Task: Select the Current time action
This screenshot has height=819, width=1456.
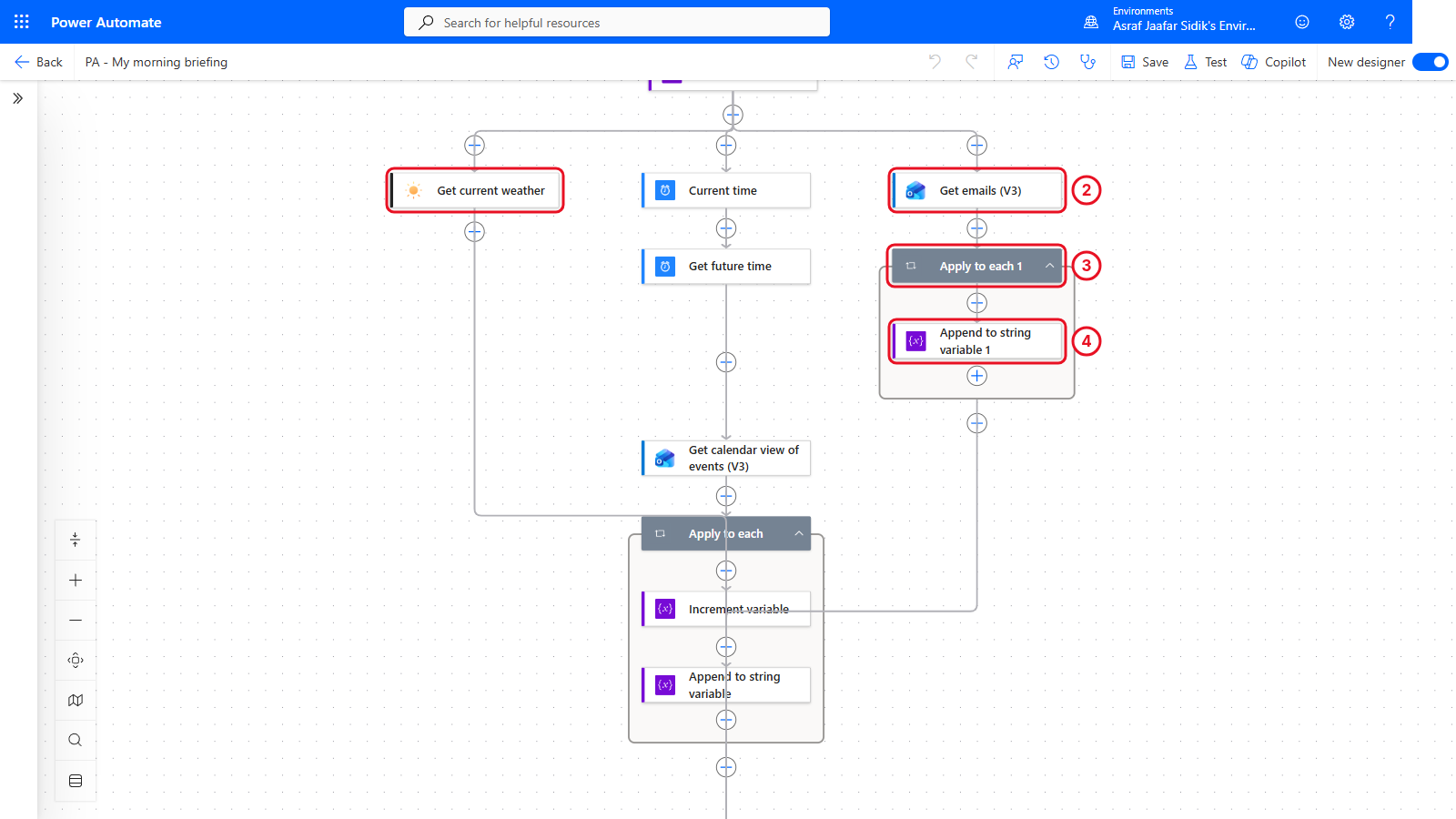Action: tap(726, 190)
